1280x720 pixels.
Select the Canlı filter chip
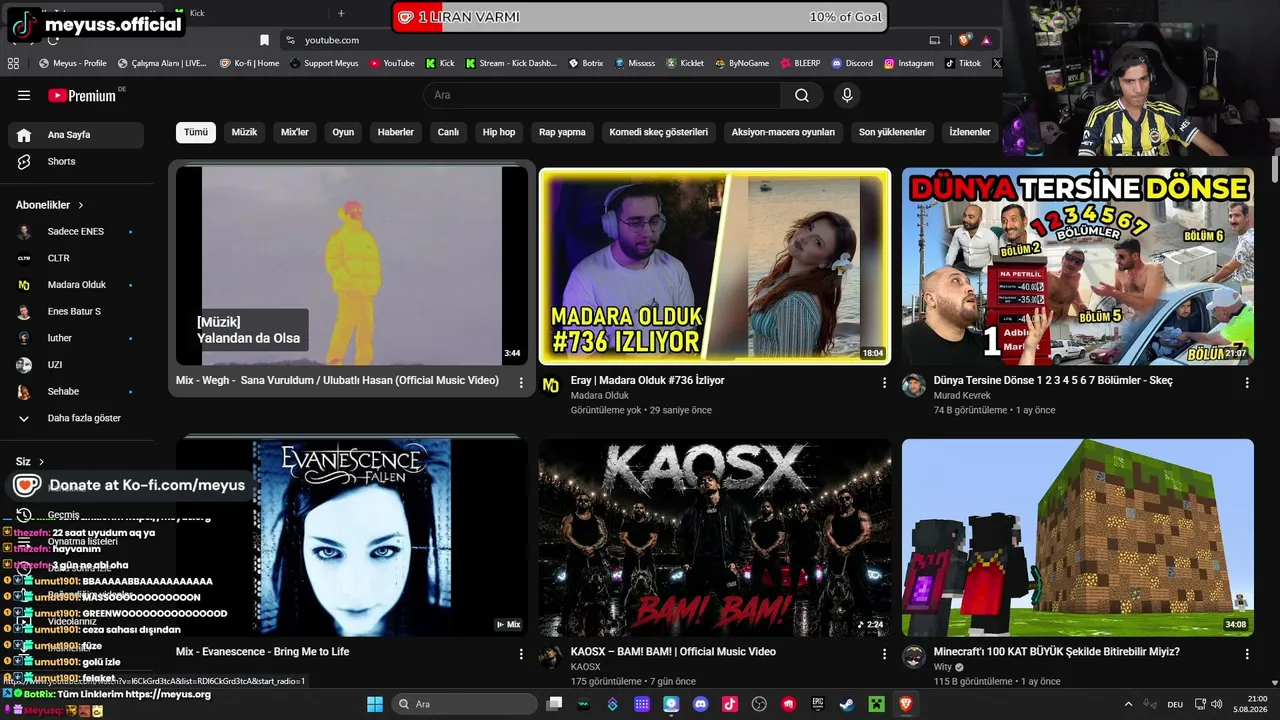(448, 132)
